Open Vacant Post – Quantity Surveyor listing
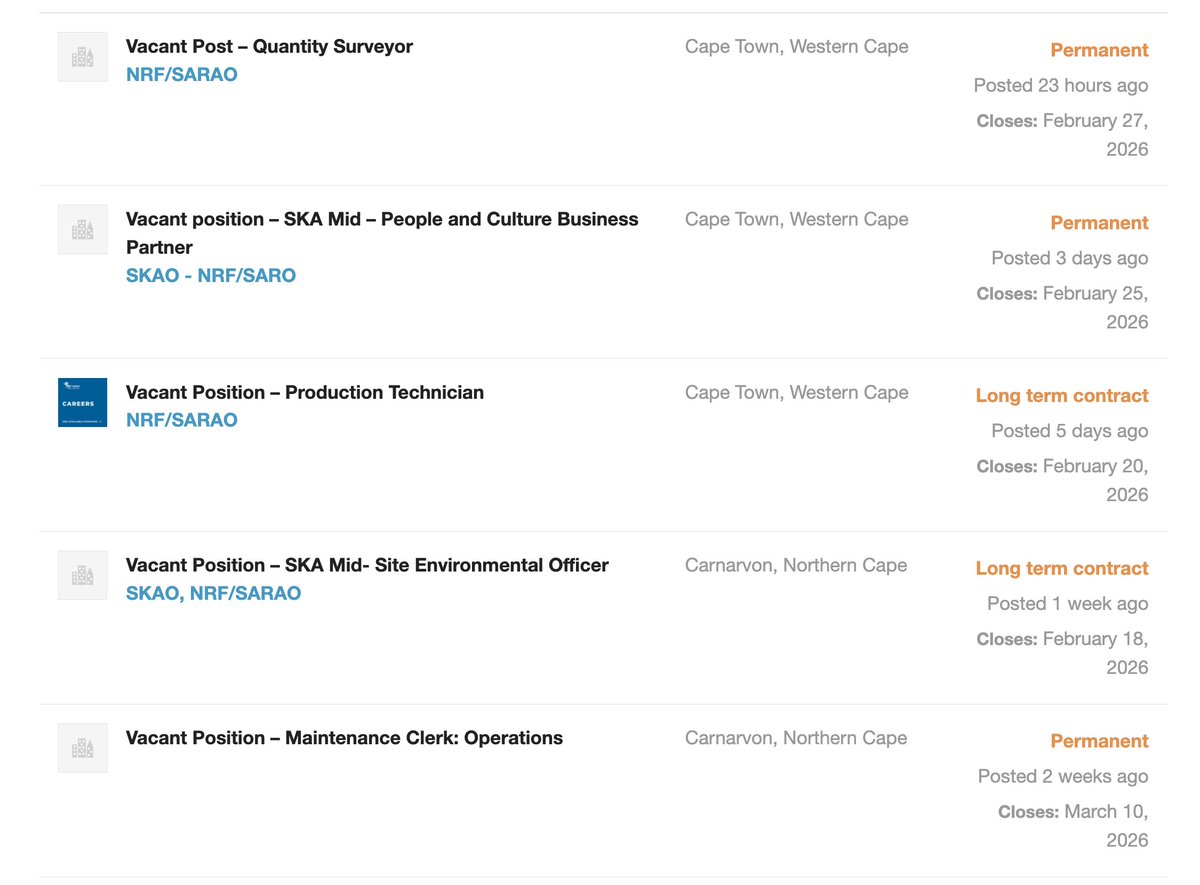 click(269, 46)
